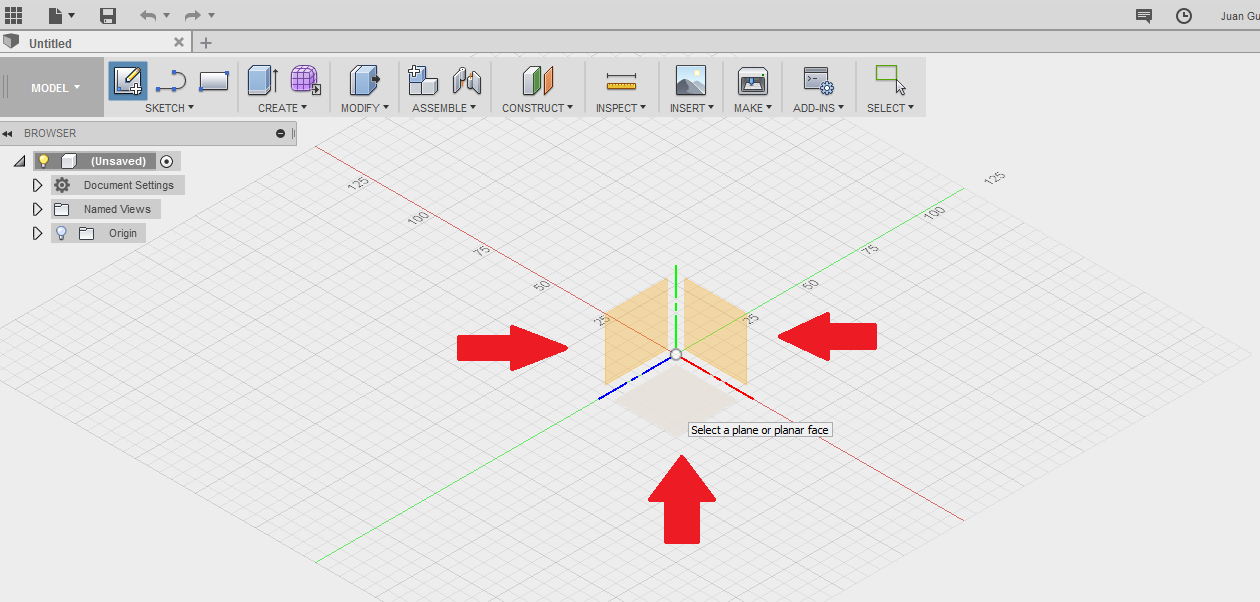Select the Measure ruler tool
This screenshot has height=602, width=1260.
(621, 82)
